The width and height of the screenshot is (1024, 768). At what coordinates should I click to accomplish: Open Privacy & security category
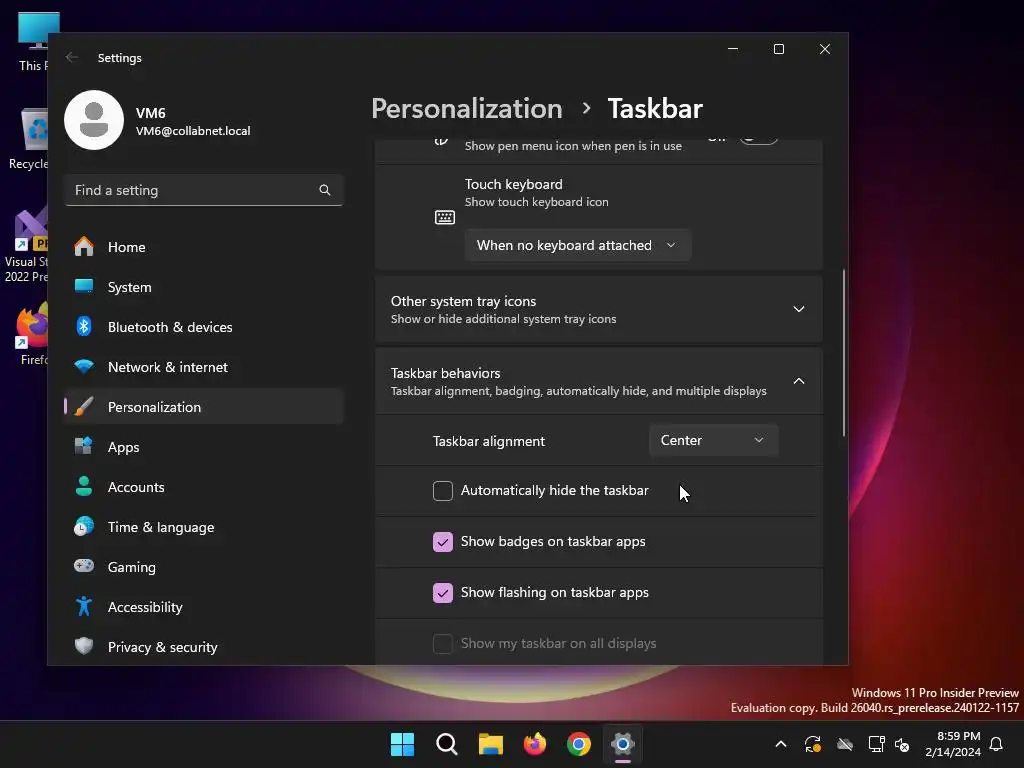pyautogui.click(x=204, y=647)
